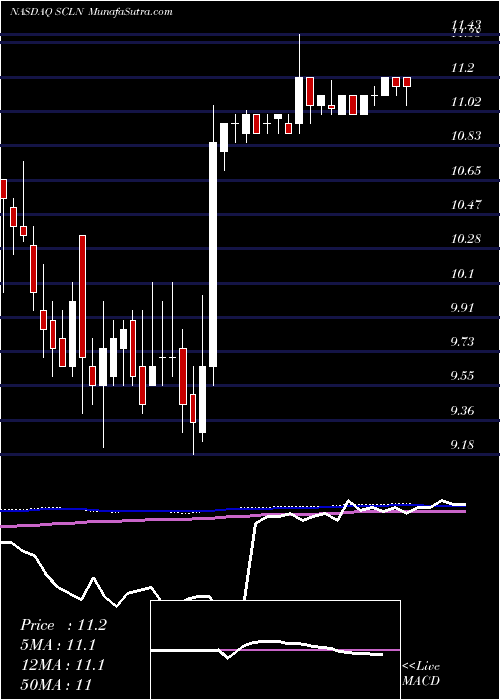Screen dimensions: 500x700
Task: Click the '<<Live MACD' label
Action: click(x=421, y=673)
